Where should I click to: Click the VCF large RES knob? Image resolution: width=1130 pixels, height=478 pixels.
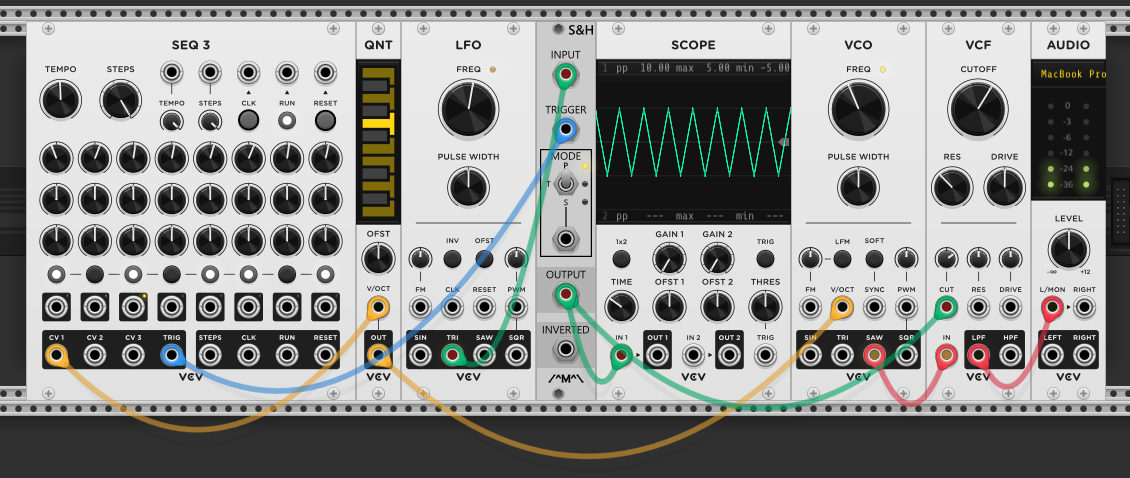[952, 187]
